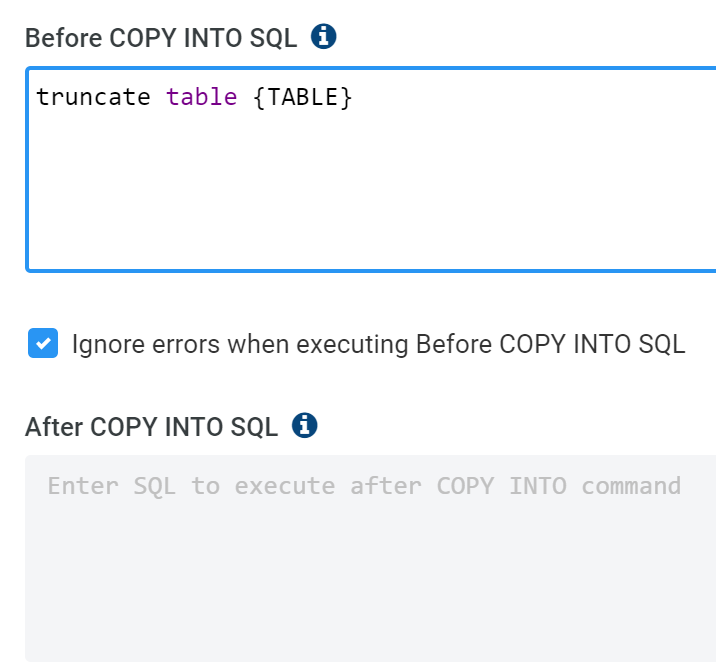The image size is (716, 669).
Task: Click the 'After COPY INTO SQL' heading label
Action: click(x=151, y=427)
